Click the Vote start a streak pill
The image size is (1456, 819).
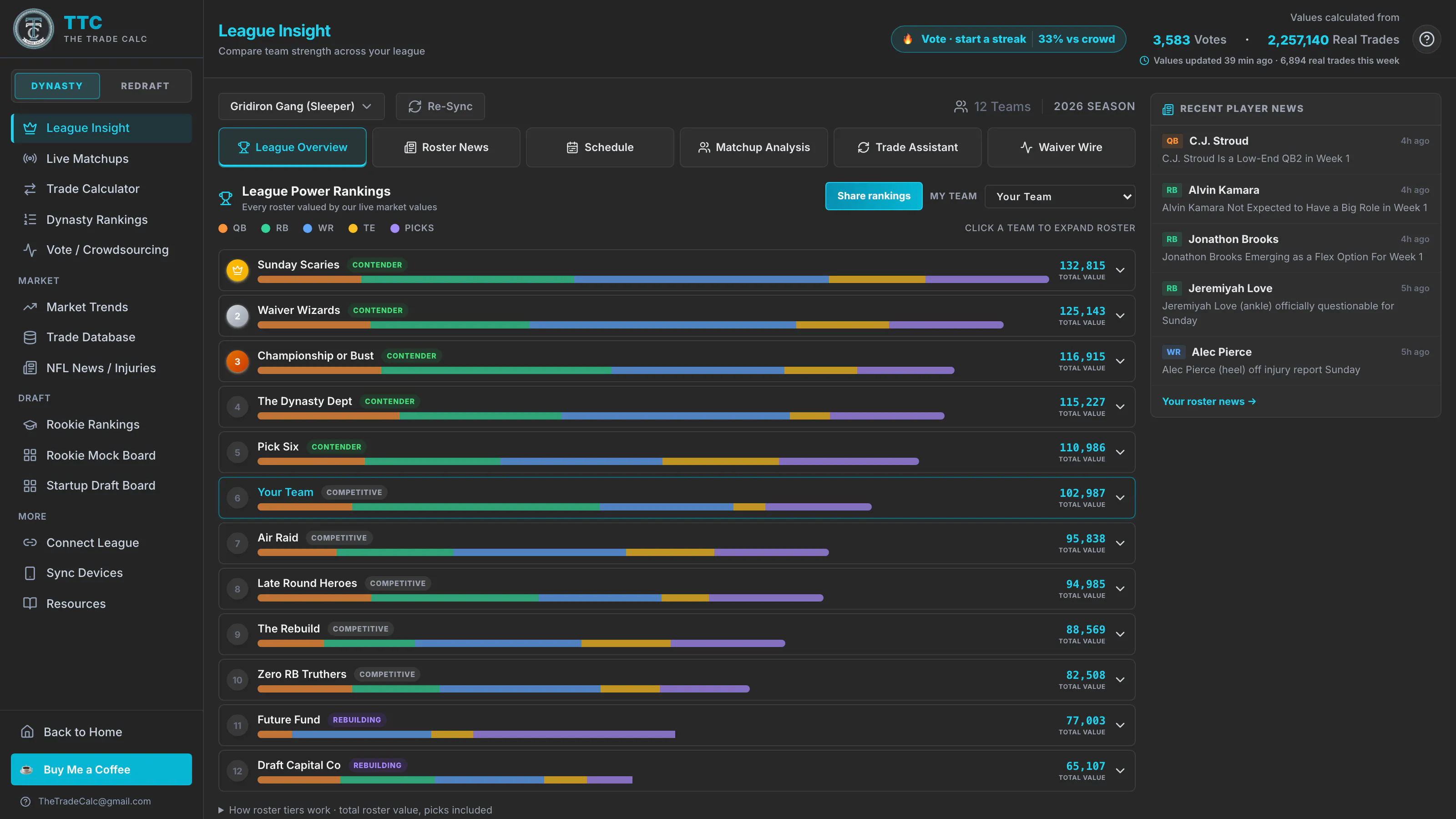(x=1008, y=39)
